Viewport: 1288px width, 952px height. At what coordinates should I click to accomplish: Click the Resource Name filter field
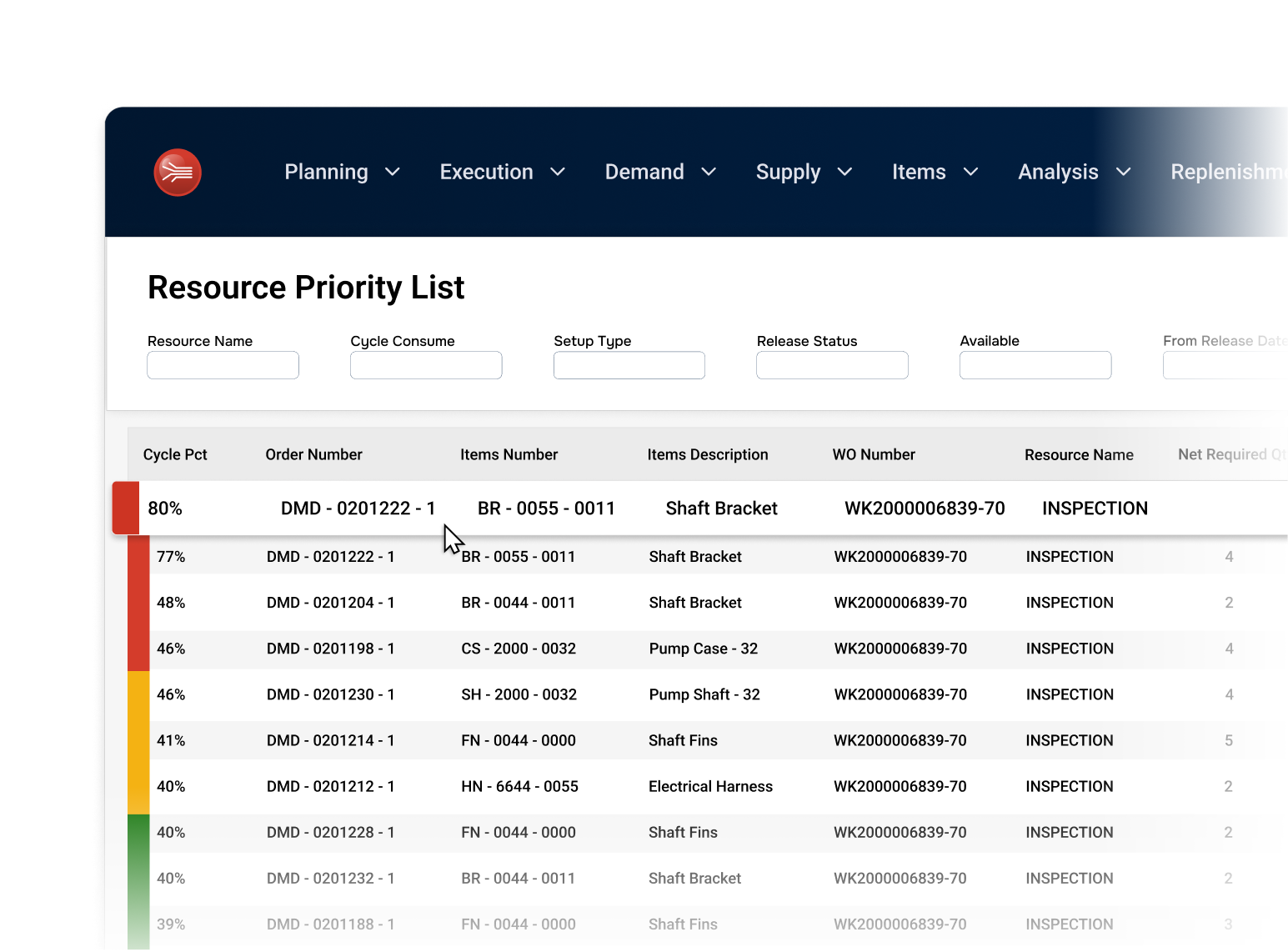point(223,365)
